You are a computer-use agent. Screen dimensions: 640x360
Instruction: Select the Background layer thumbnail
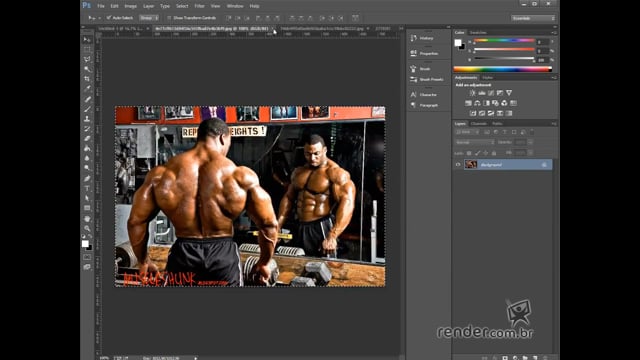tap(471, 164)
